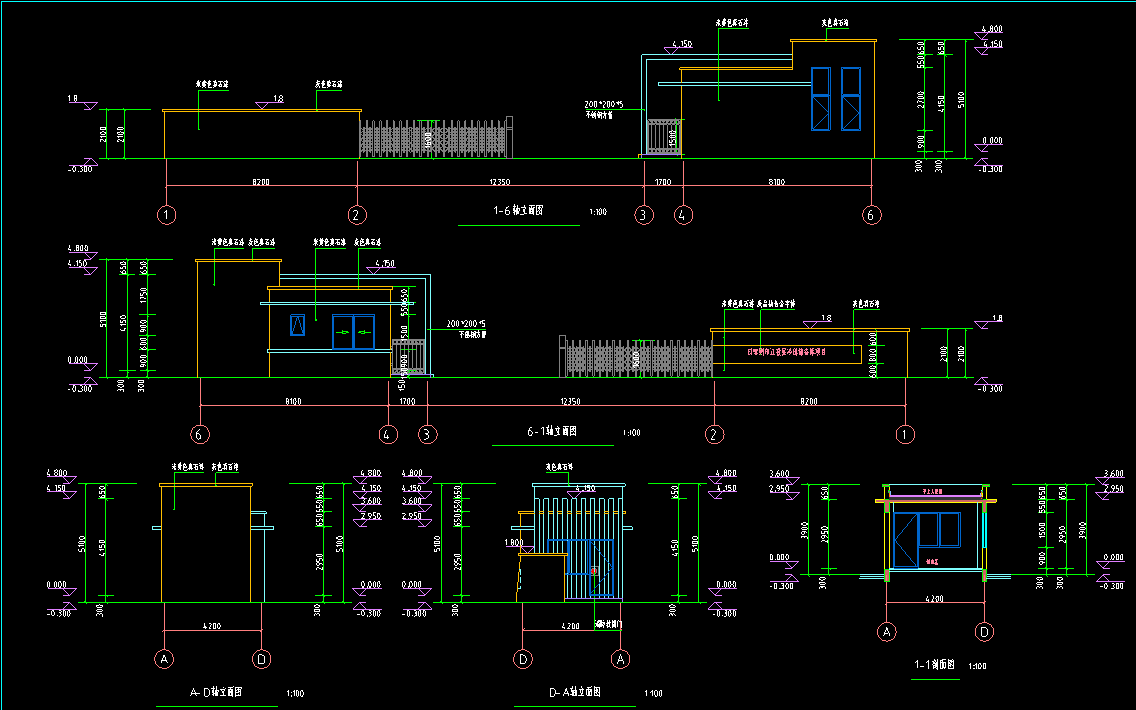Click the 6-1 axis elevation title text
This screenshot has width=1136, height=710.
pyautogui.click(x=552, y=431)
